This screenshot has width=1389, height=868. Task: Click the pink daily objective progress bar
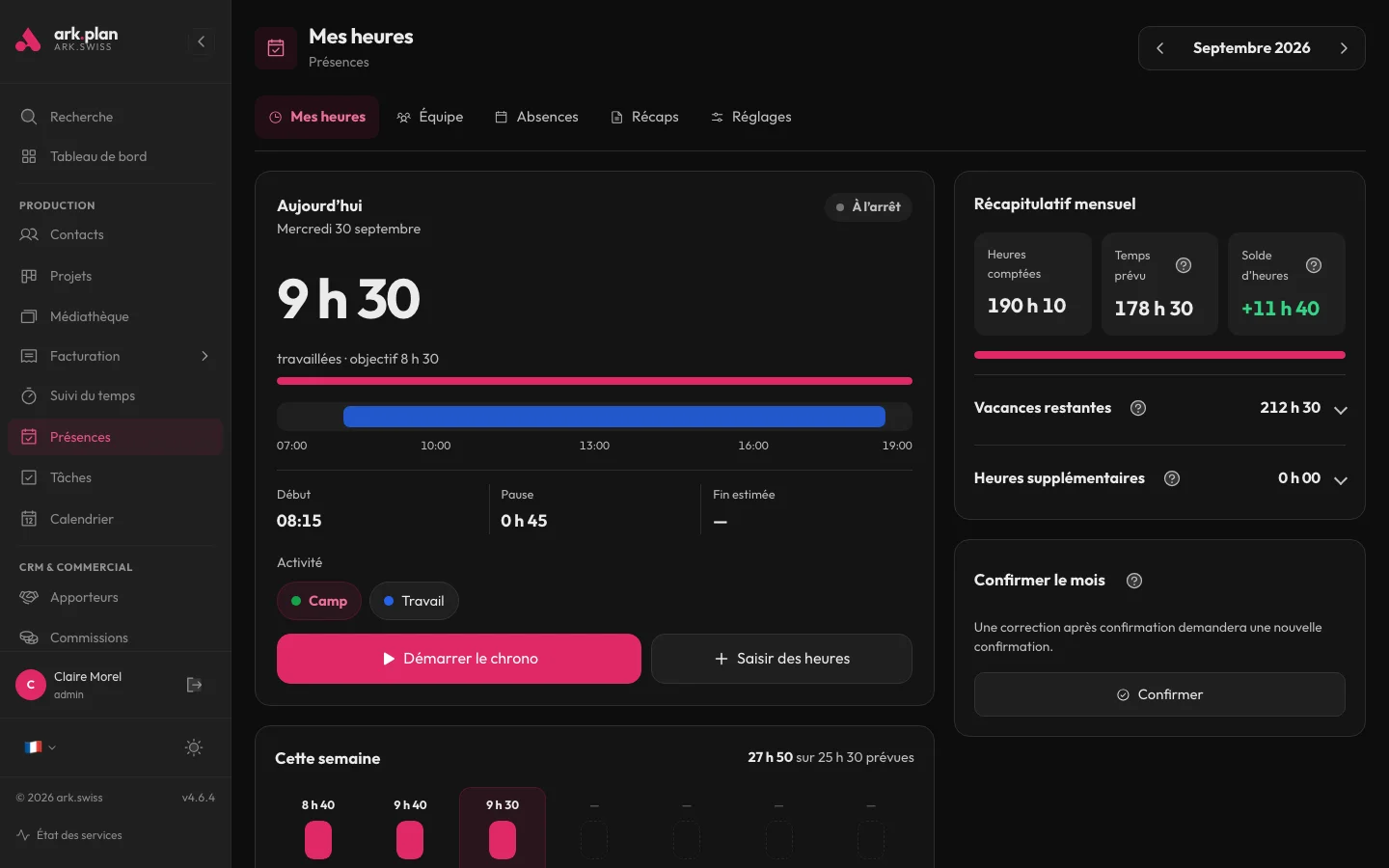coord(594,381)
